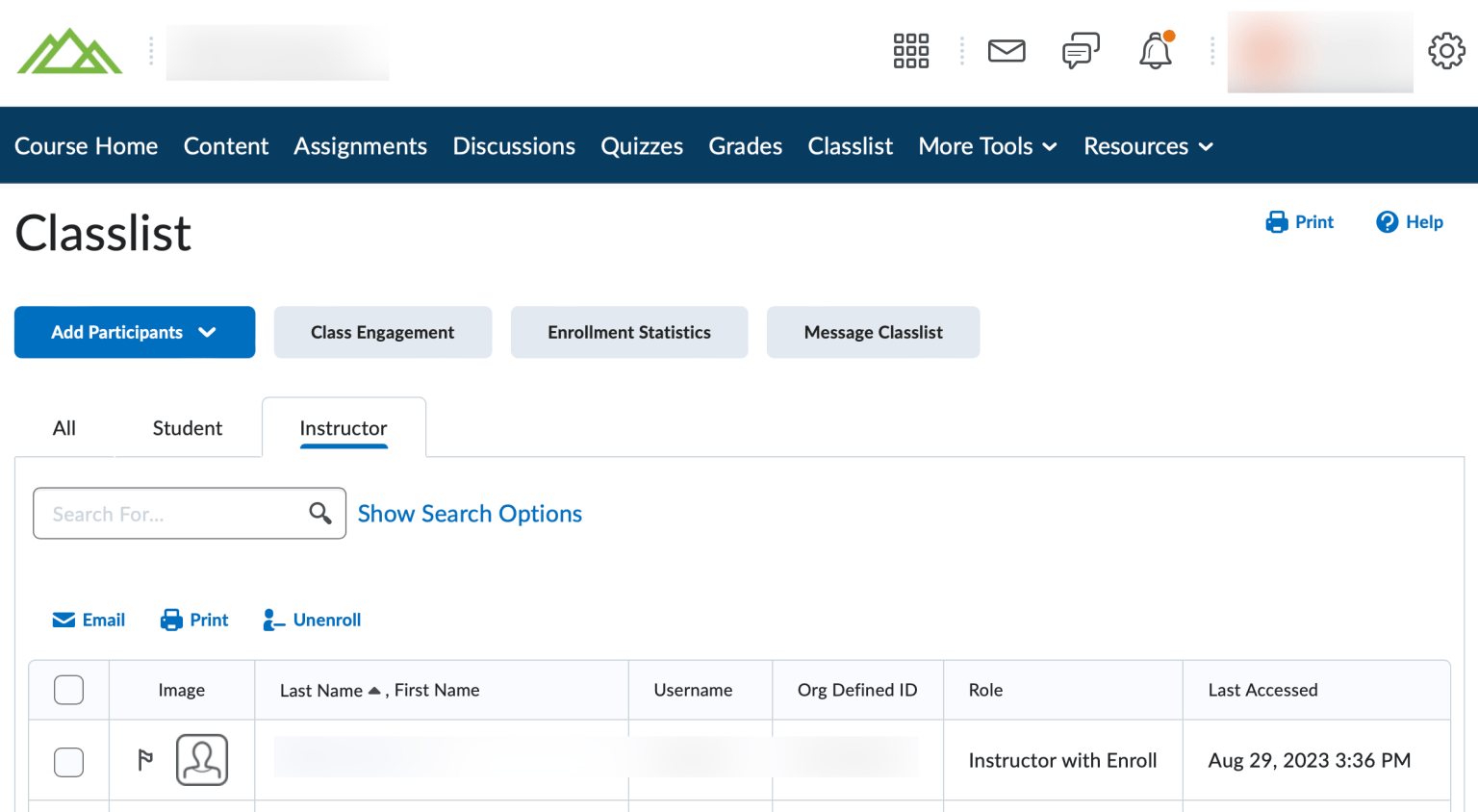Open the subscription alerts chat icon

[1081, 51]
